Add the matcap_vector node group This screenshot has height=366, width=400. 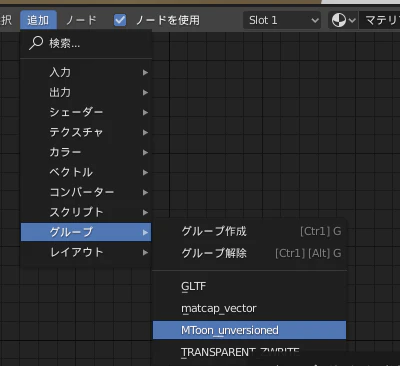coord(249,308)
